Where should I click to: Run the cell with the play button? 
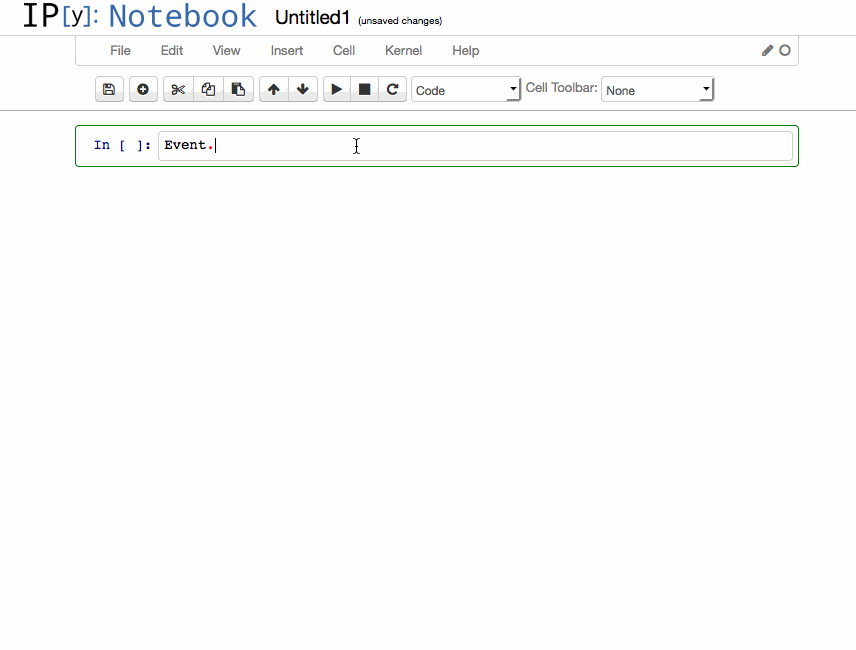pyautogui.click(x=336, y=89)
